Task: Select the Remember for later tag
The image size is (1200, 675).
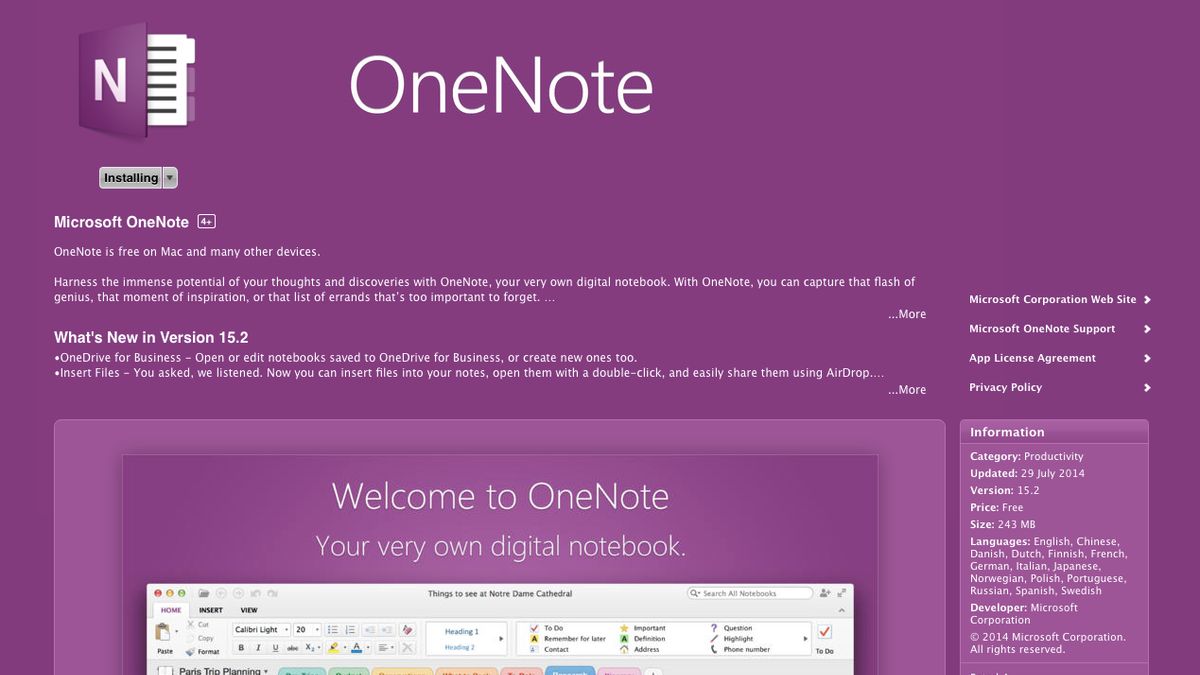Action: tap(568, 639)
